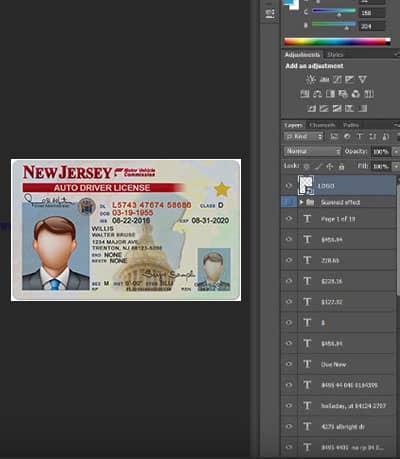
Task: Click the folder icon of Scanned effect group
Action: click(x=310, y=202)
